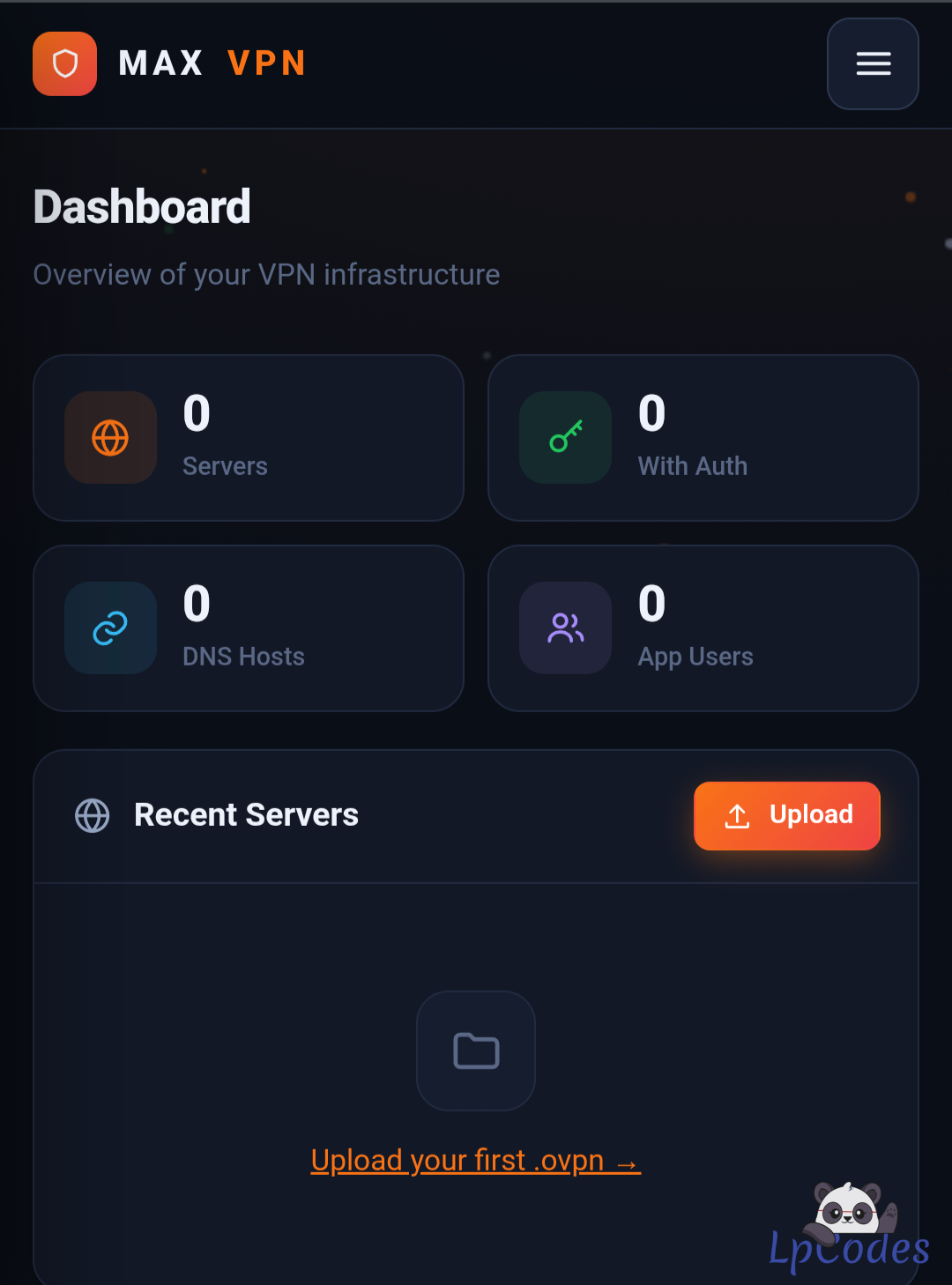Viewport: 952px width, 1285px height.
Task: Open the hamburger navigation menu
Action: coord(873,63)
